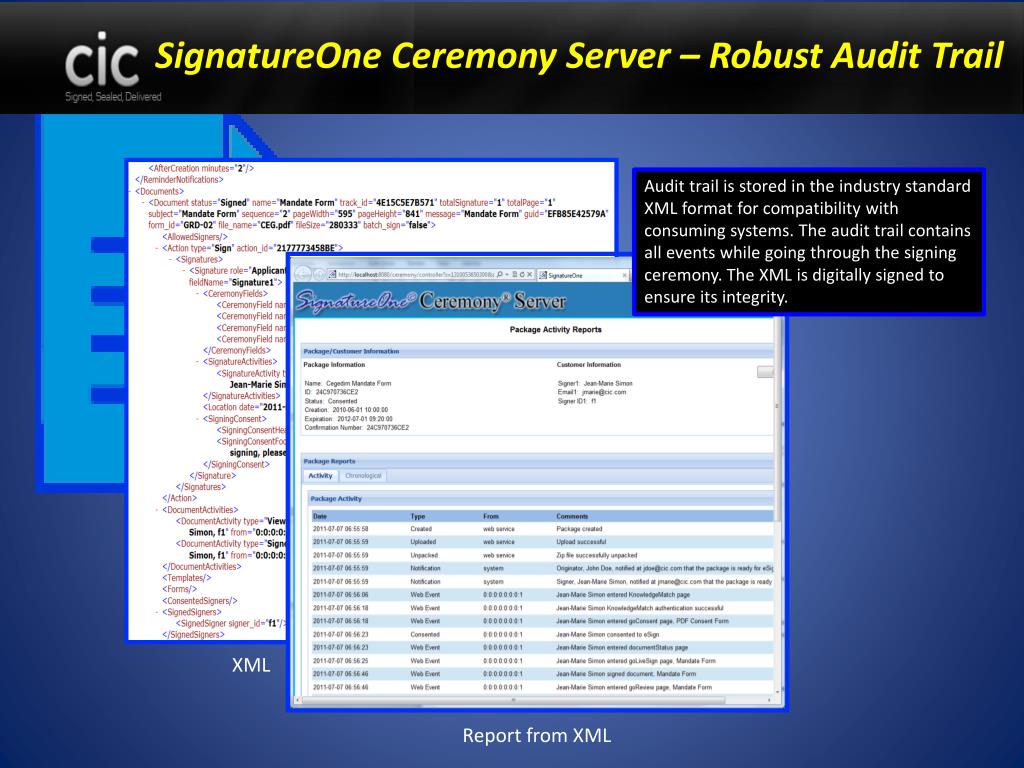Click the 'Package created' comment cell
This screenshot has height=768, width=1024.
pos(579,529)
